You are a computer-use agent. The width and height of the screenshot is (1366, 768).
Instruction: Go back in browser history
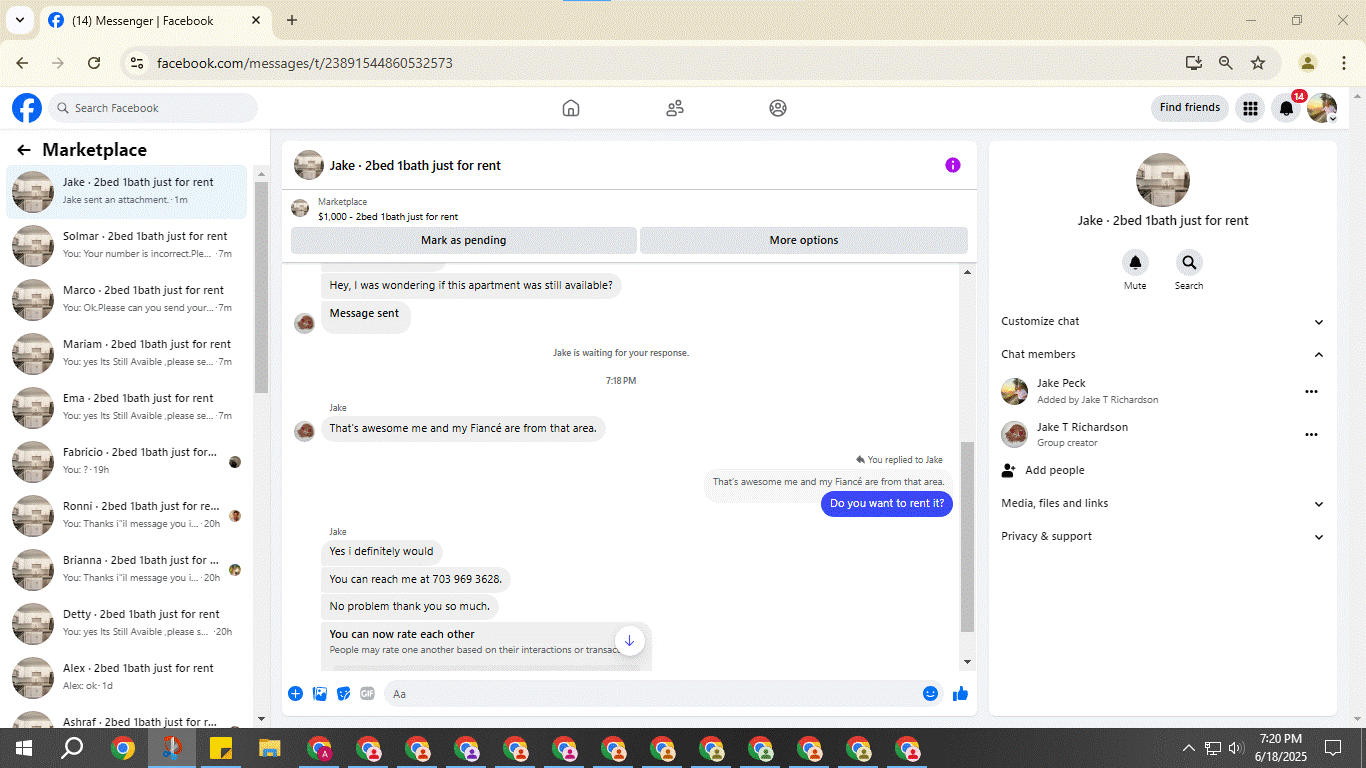pyautogui.click(x=22, y=63)
